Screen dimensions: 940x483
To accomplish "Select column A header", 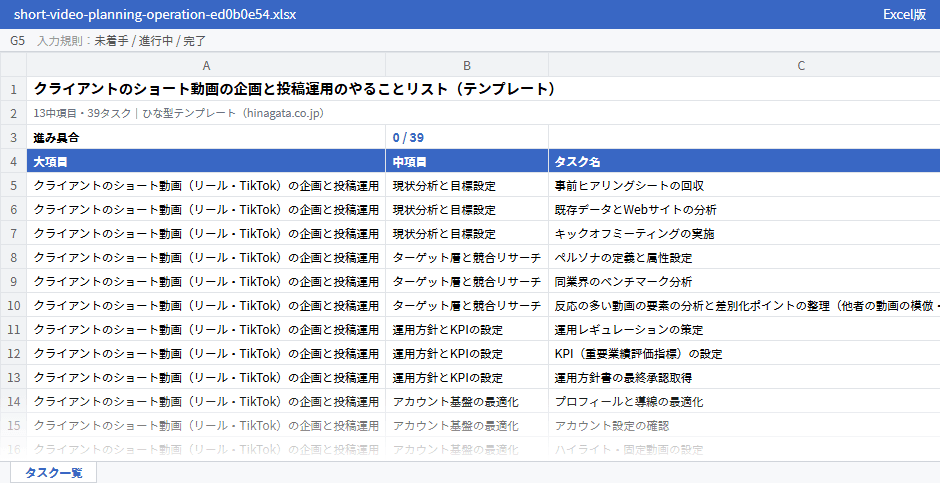I will tap(206, 65).
